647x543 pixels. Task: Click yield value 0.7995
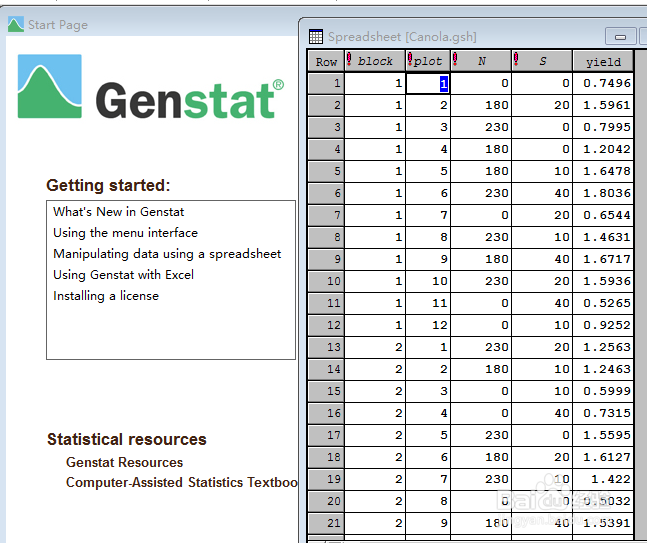[603, 127]
